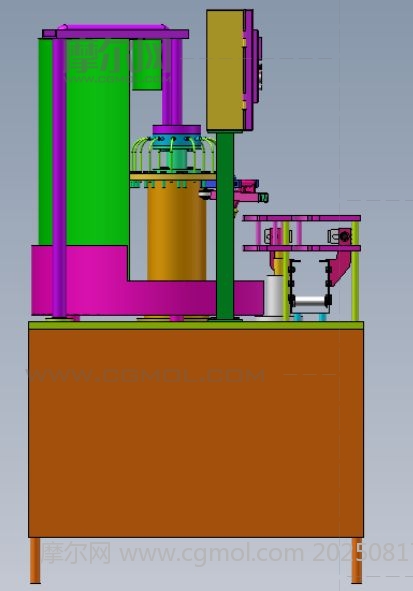This screenshot has width=413, height=591.
Task: Click the far-right yellow-green fixture post
Action: coord(355,271)
